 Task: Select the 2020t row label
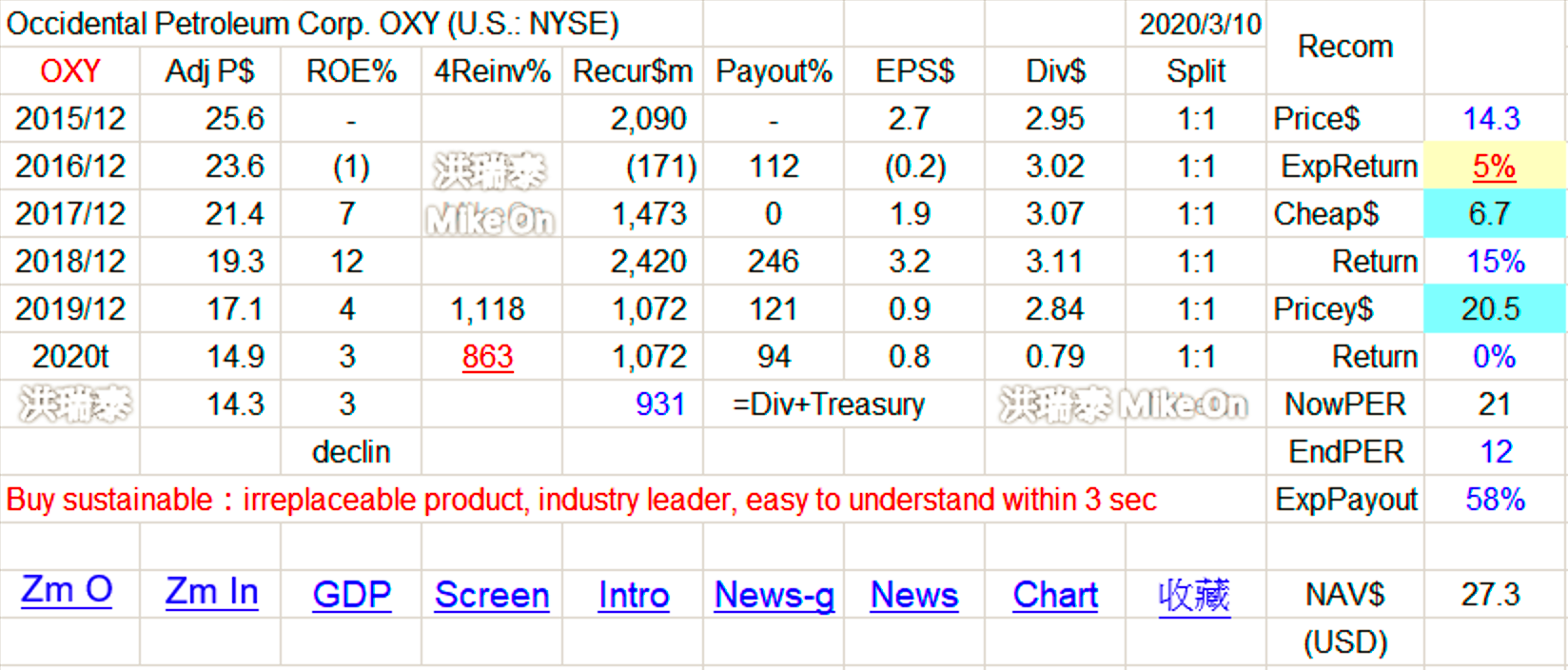point(70,357)
